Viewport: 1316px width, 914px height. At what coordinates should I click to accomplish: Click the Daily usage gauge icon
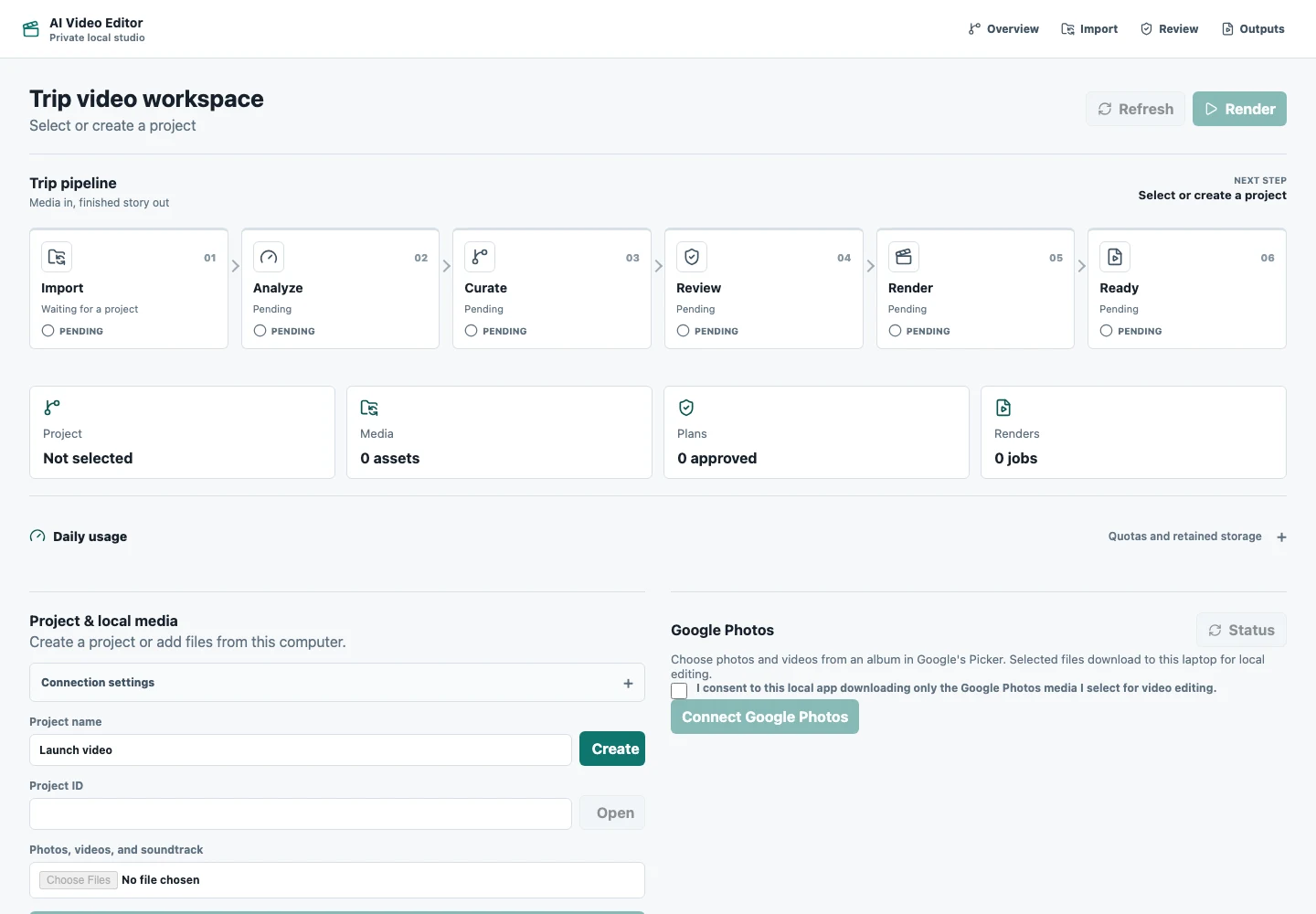[37, 537]
